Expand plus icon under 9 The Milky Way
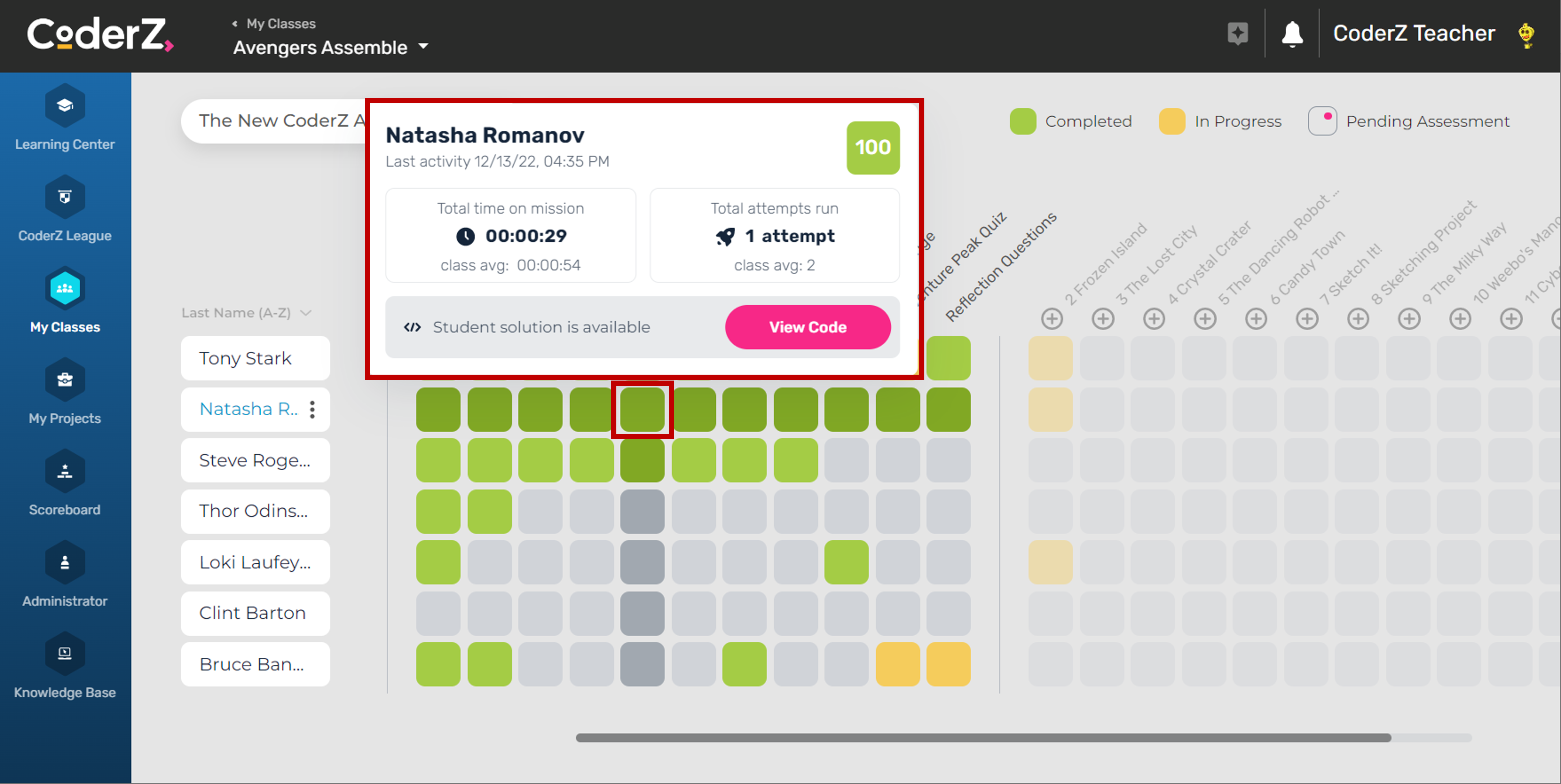Screen dimensions: 1561x784 [x=1409, y=318]
